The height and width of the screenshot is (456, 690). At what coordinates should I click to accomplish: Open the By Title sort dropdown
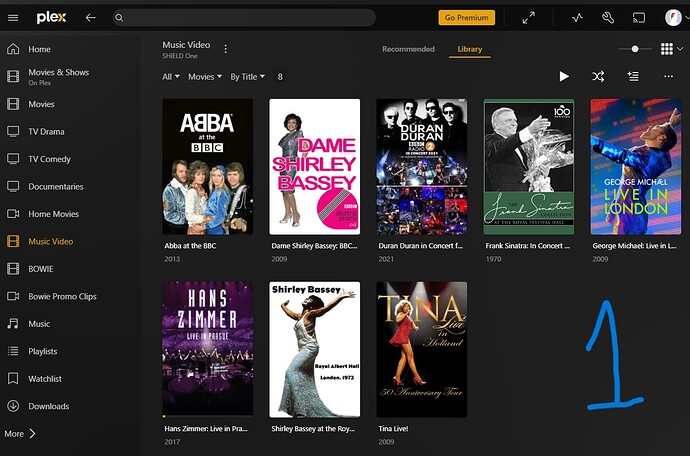[x=247, y=77]
